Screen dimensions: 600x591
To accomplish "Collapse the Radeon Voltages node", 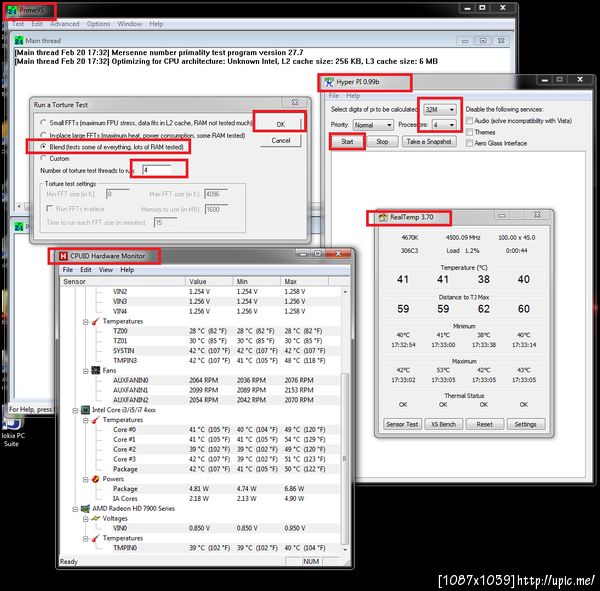I will pos(86,519).
